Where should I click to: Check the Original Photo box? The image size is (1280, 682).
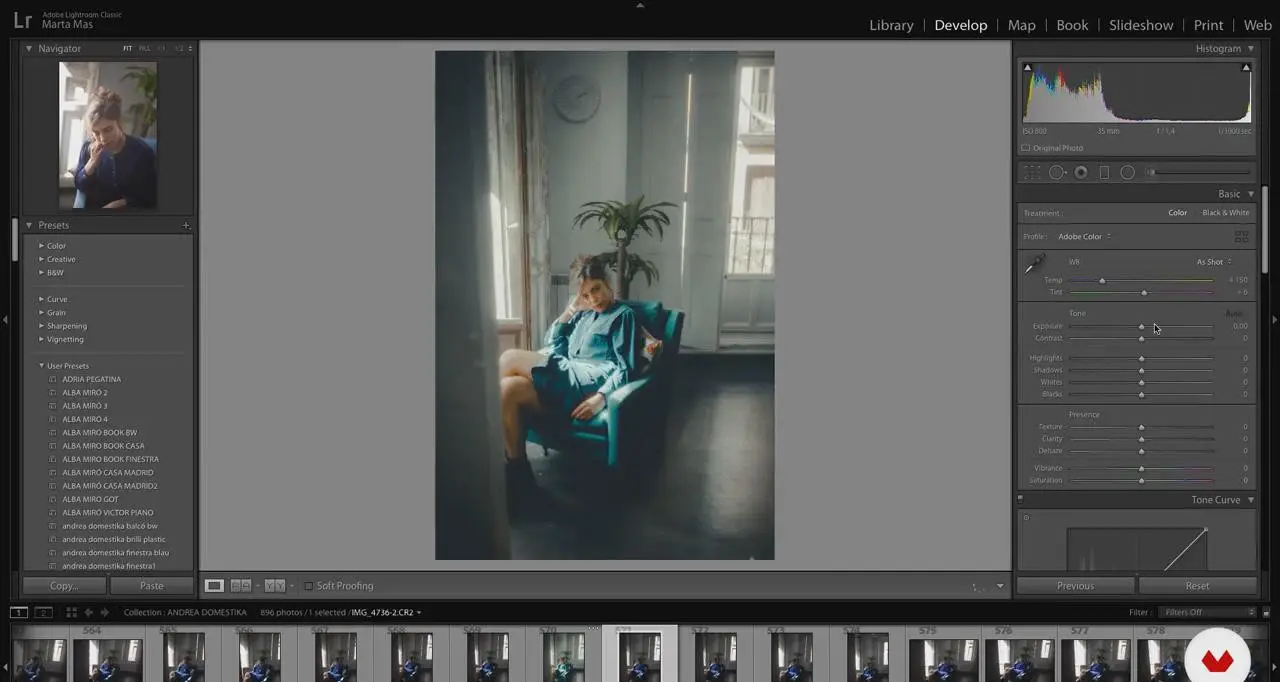1026,148
